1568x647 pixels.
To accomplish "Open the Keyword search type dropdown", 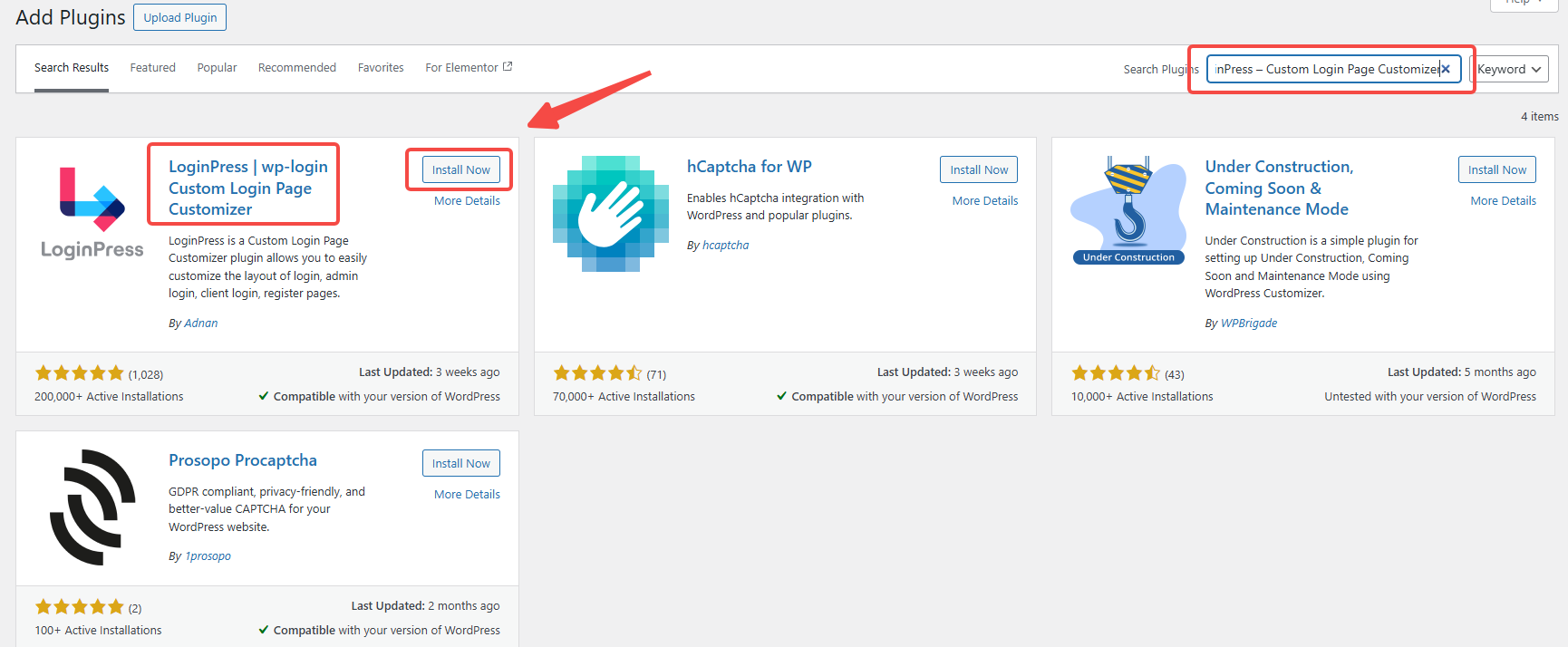I will click(x=1508, y=69).
